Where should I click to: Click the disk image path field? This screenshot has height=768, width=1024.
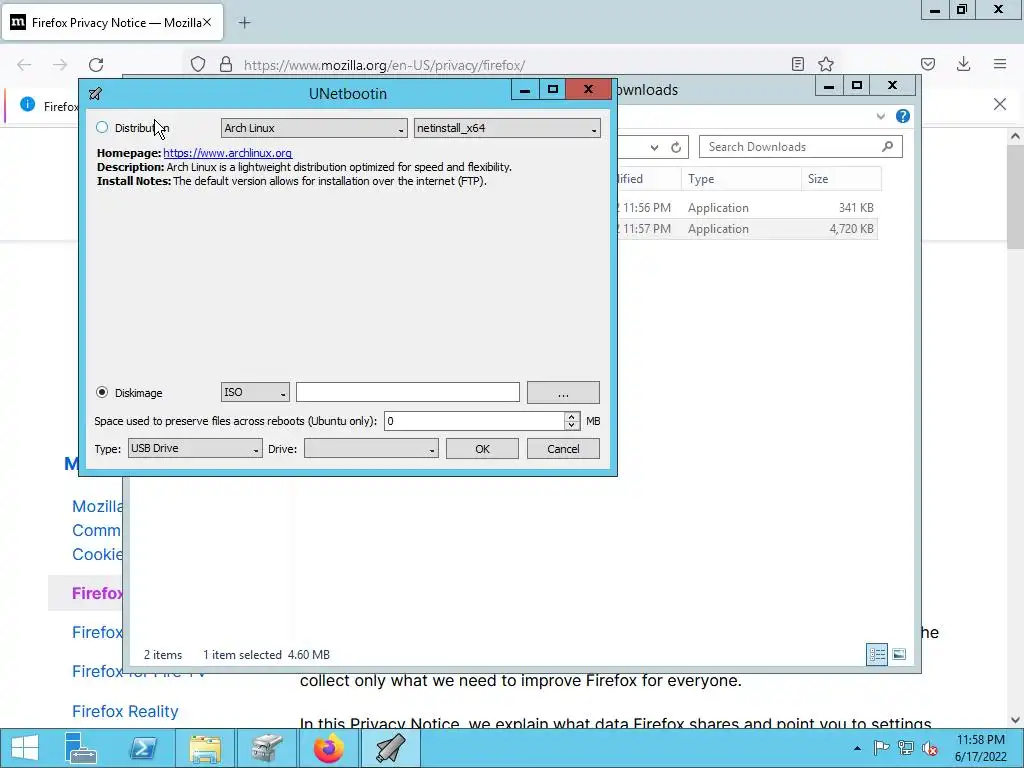click(408, 392)
